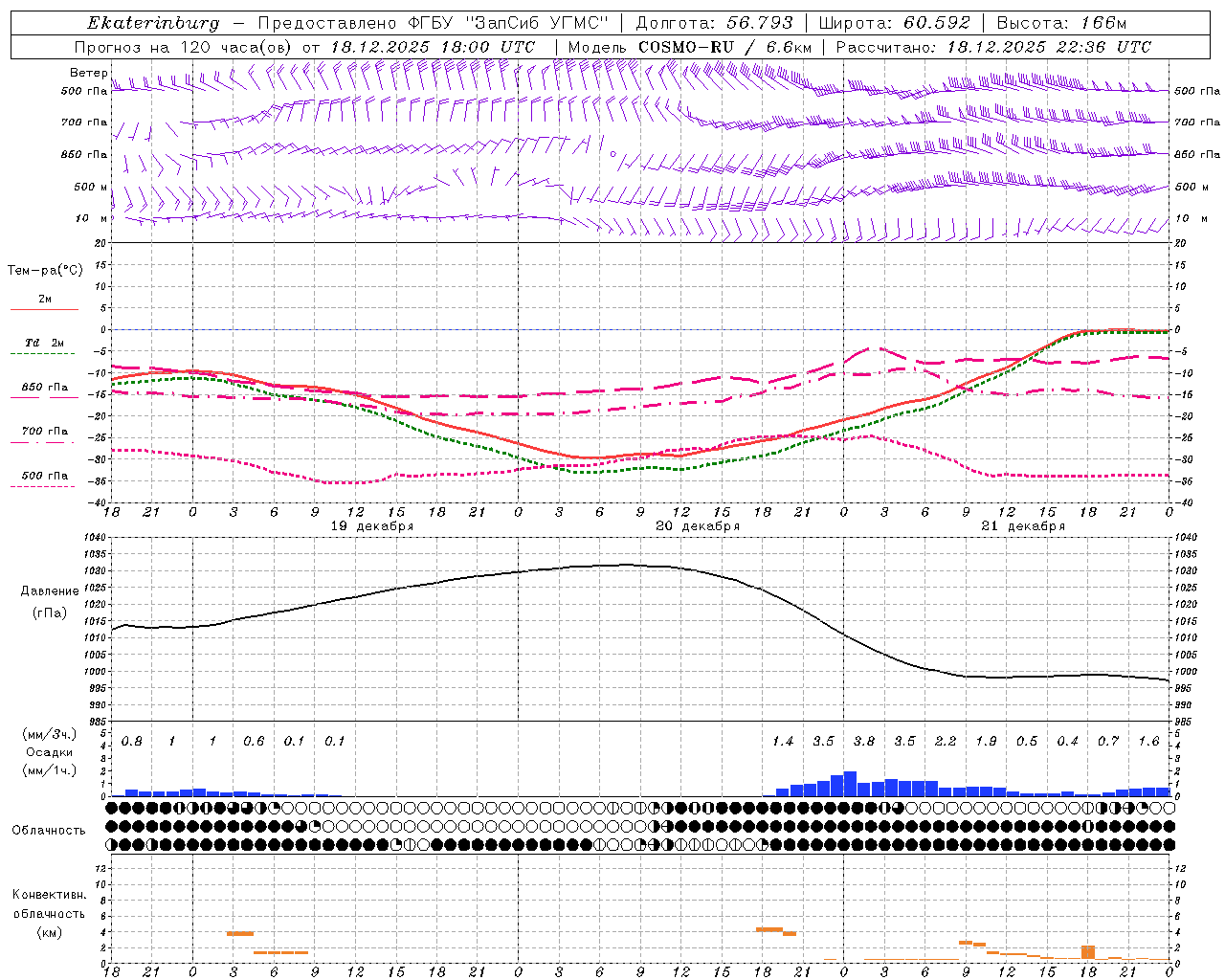Click the (гПа) pressure unit label
Viewport: 1225px width, 980px height.
pyautogui.click(x=49, y=612)
